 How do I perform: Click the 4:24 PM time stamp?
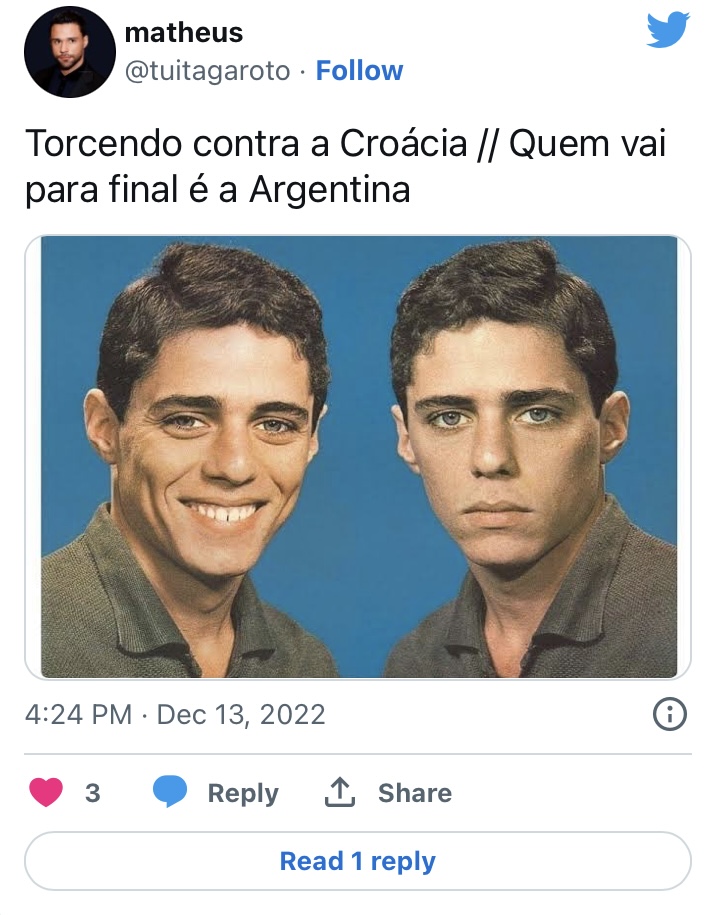[x=78, y=714]
